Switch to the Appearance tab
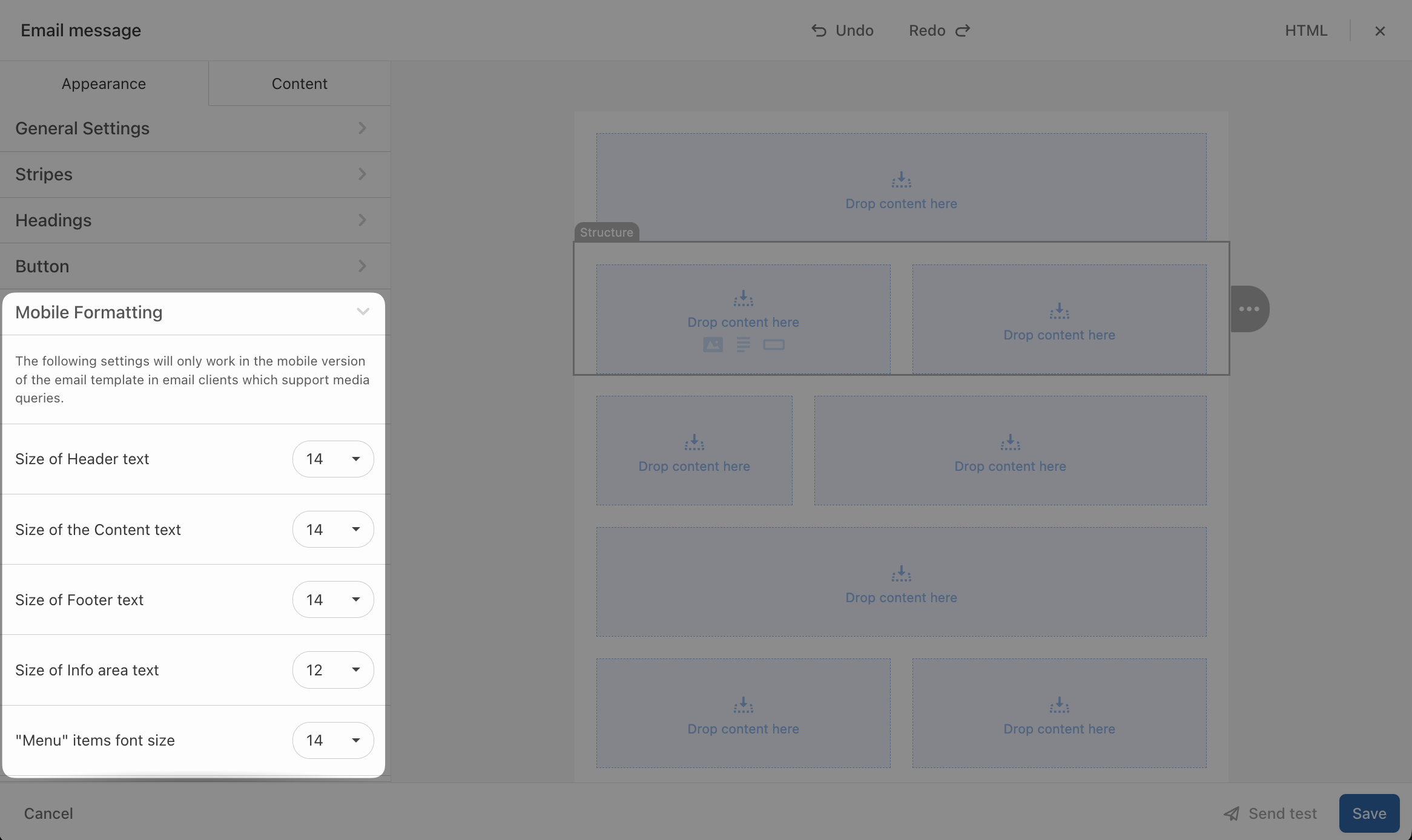This screenshot has width=1412, height=840. pos(104,84)
